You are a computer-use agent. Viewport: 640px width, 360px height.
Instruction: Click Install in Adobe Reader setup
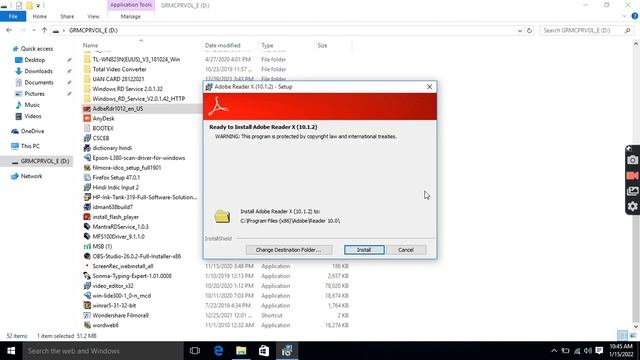pyautogui.click(x=364, y=250)
